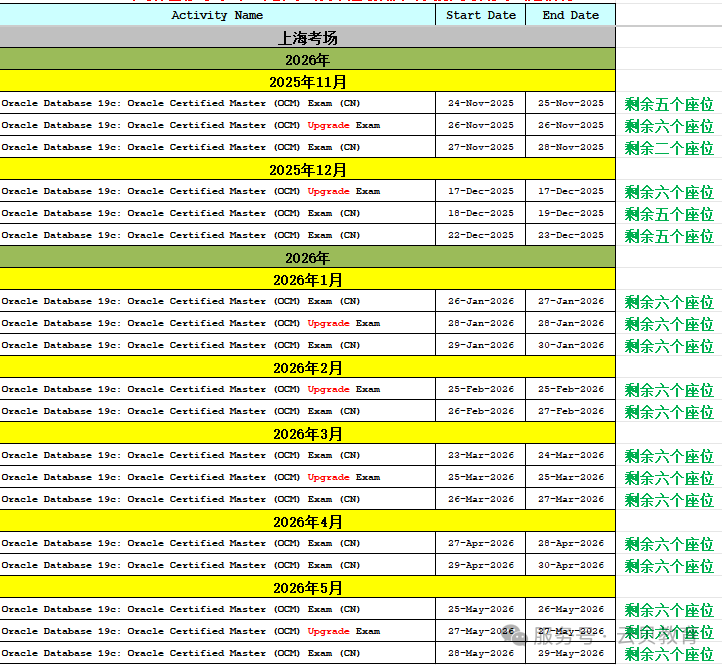
Task: Select the 2025年11月 month header
Action: coord(308,82)
